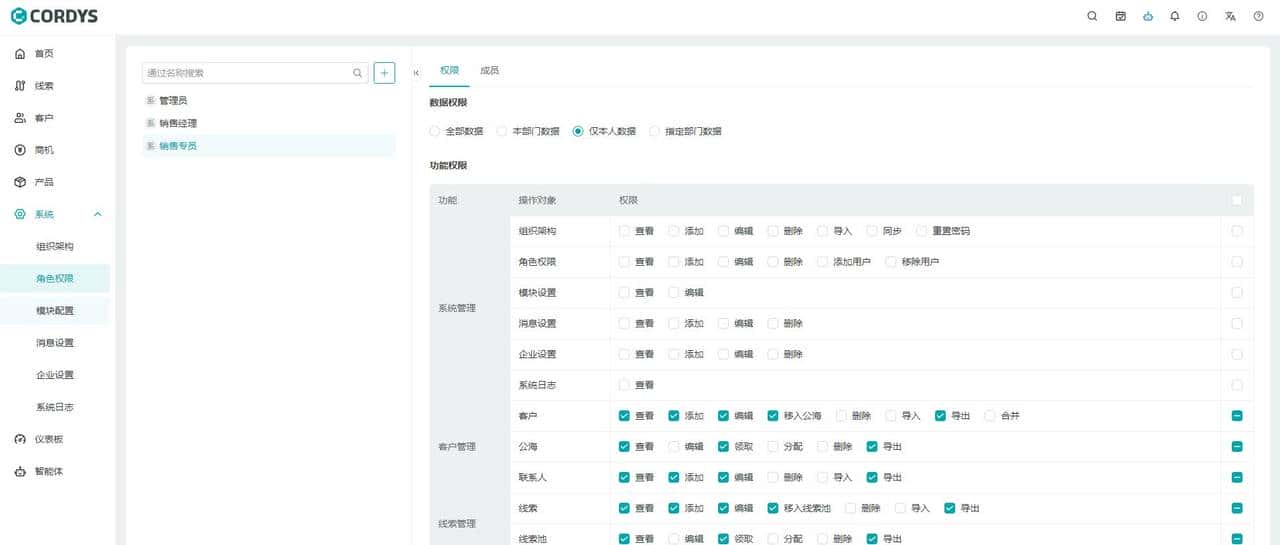This screenshot has width=1280, height=545.
Task: Select the 销售经理 role
Action: (269, 123)
